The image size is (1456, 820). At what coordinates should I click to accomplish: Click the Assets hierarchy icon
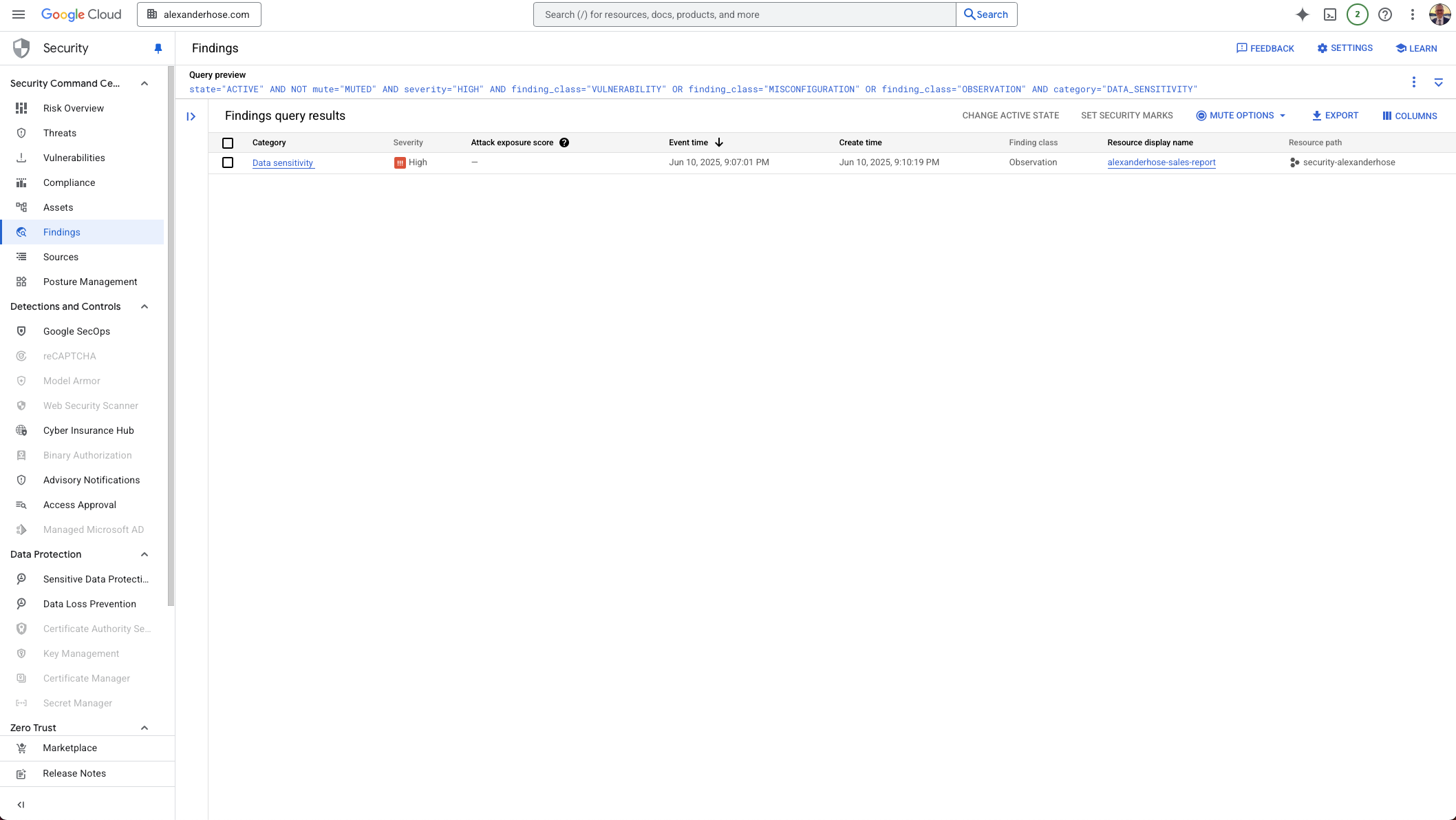(x=21, y=207)
